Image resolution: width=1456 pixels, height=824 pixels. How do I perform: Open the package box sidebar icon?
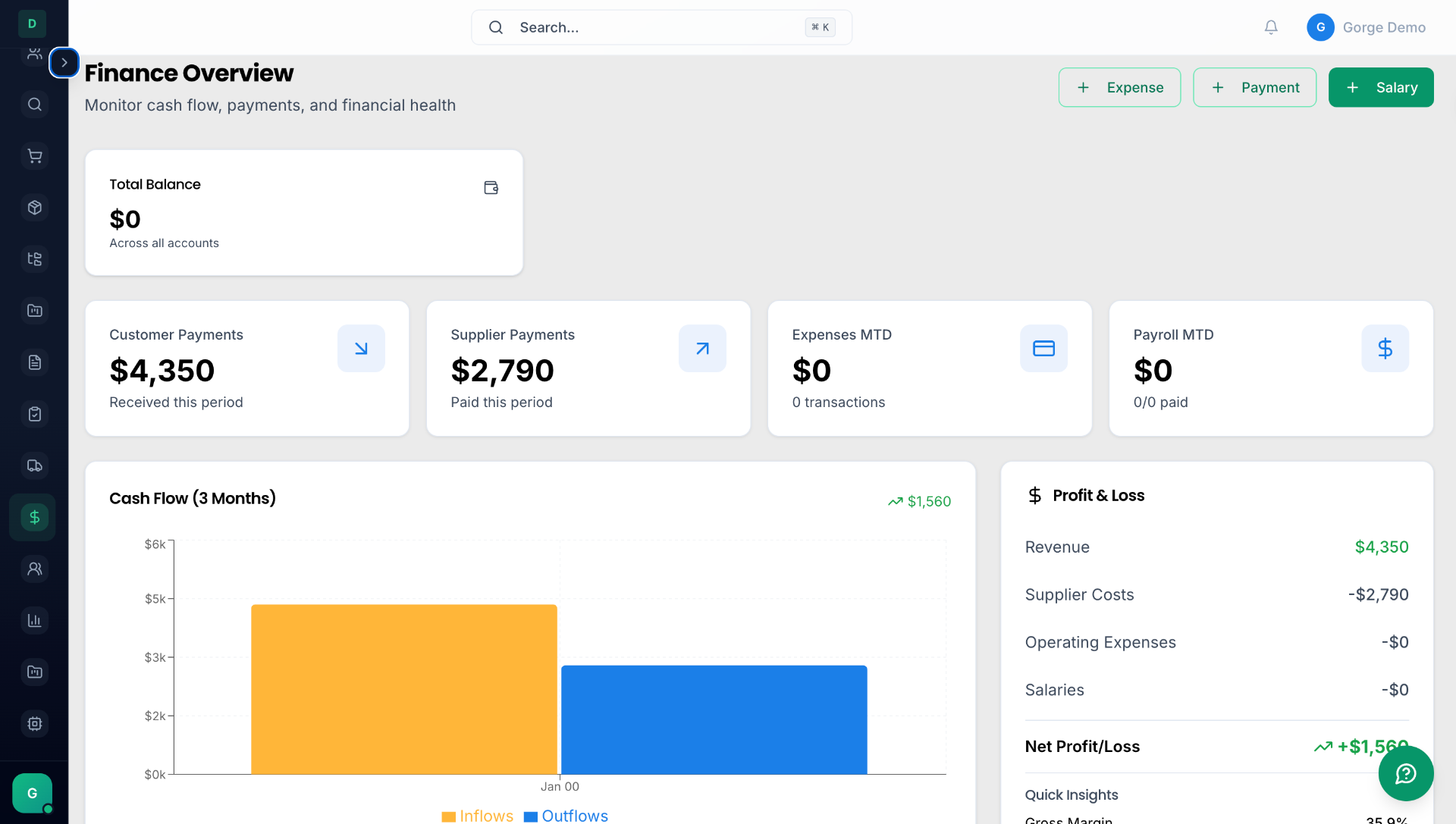(35, 208)
